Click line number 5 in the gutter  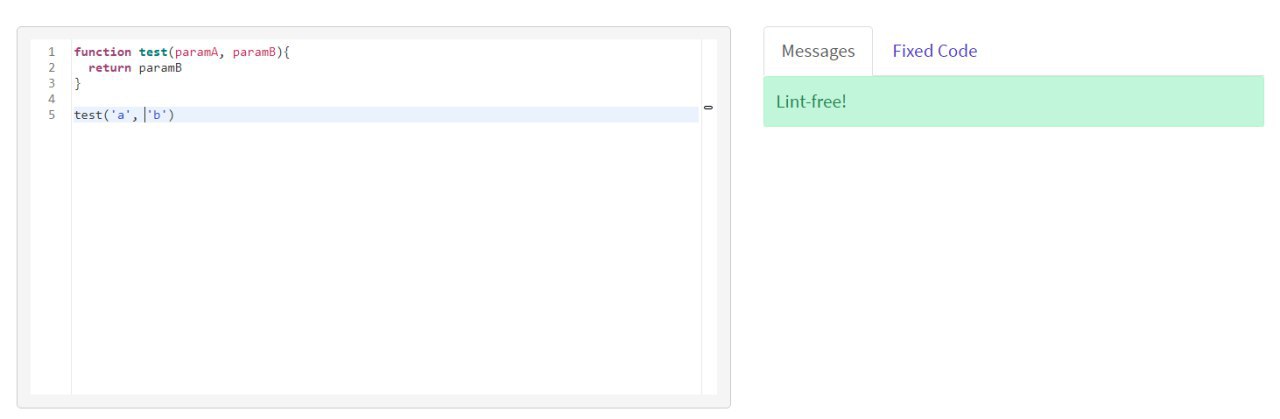coord(51,115)
